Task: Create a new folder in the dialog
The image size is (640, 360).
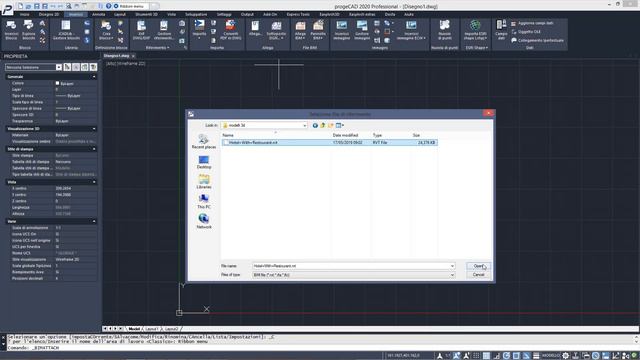Action: pos(331,125)
